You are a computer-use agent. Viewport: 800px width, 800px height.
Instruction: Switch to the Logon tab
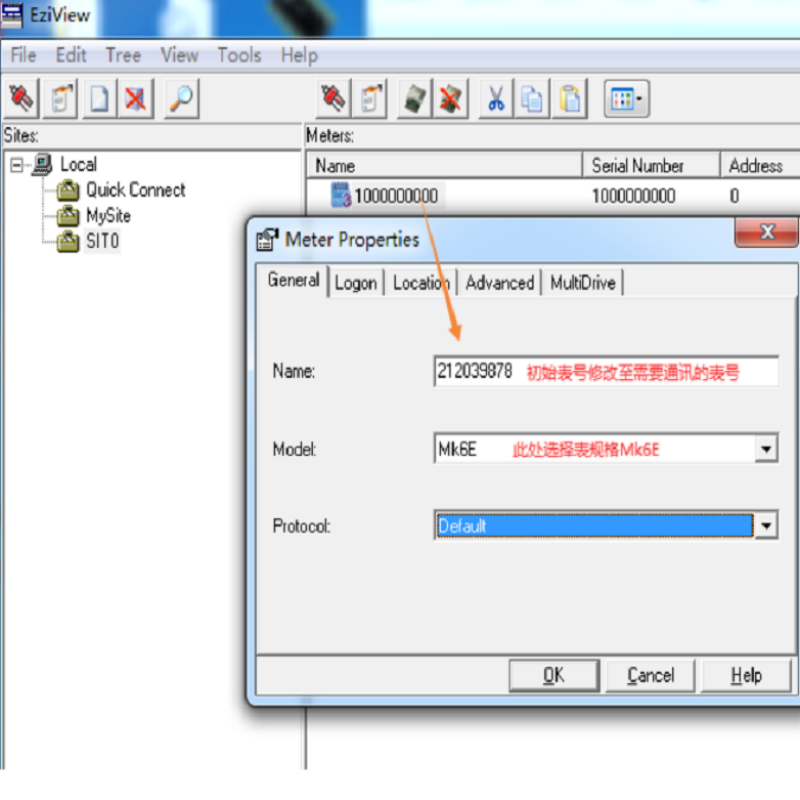(356, 283)
